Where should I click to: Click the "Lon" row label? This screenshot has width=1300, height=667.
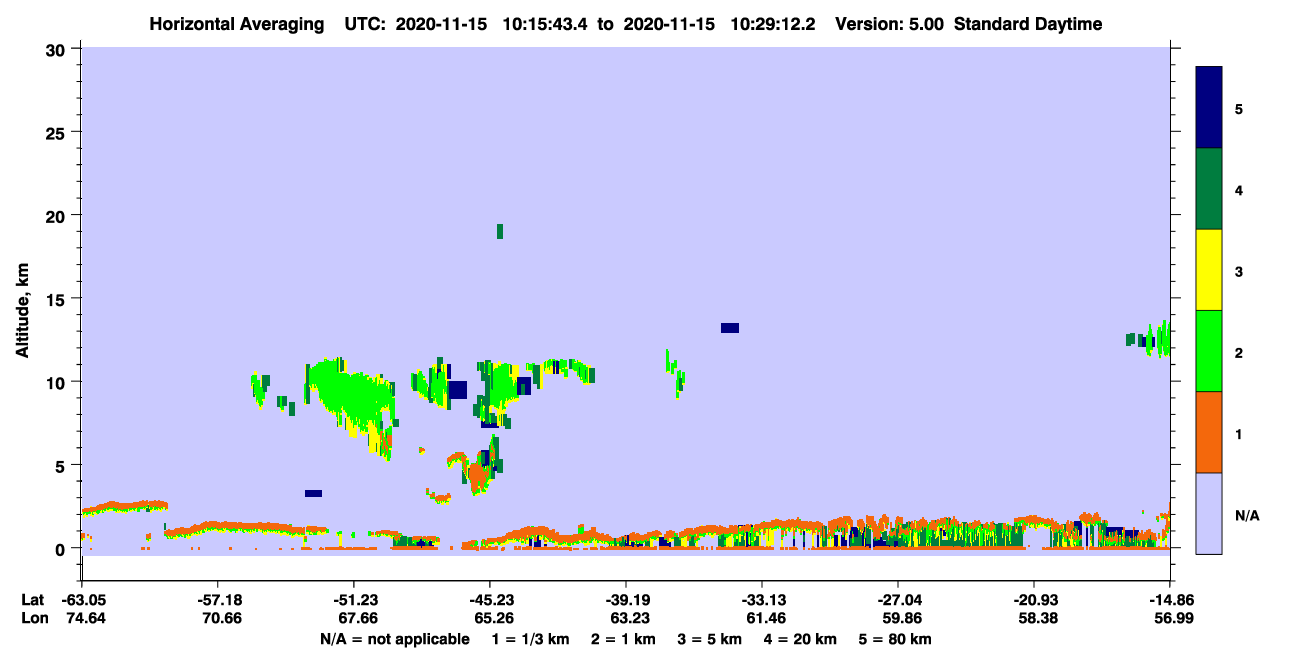(34, 619)
